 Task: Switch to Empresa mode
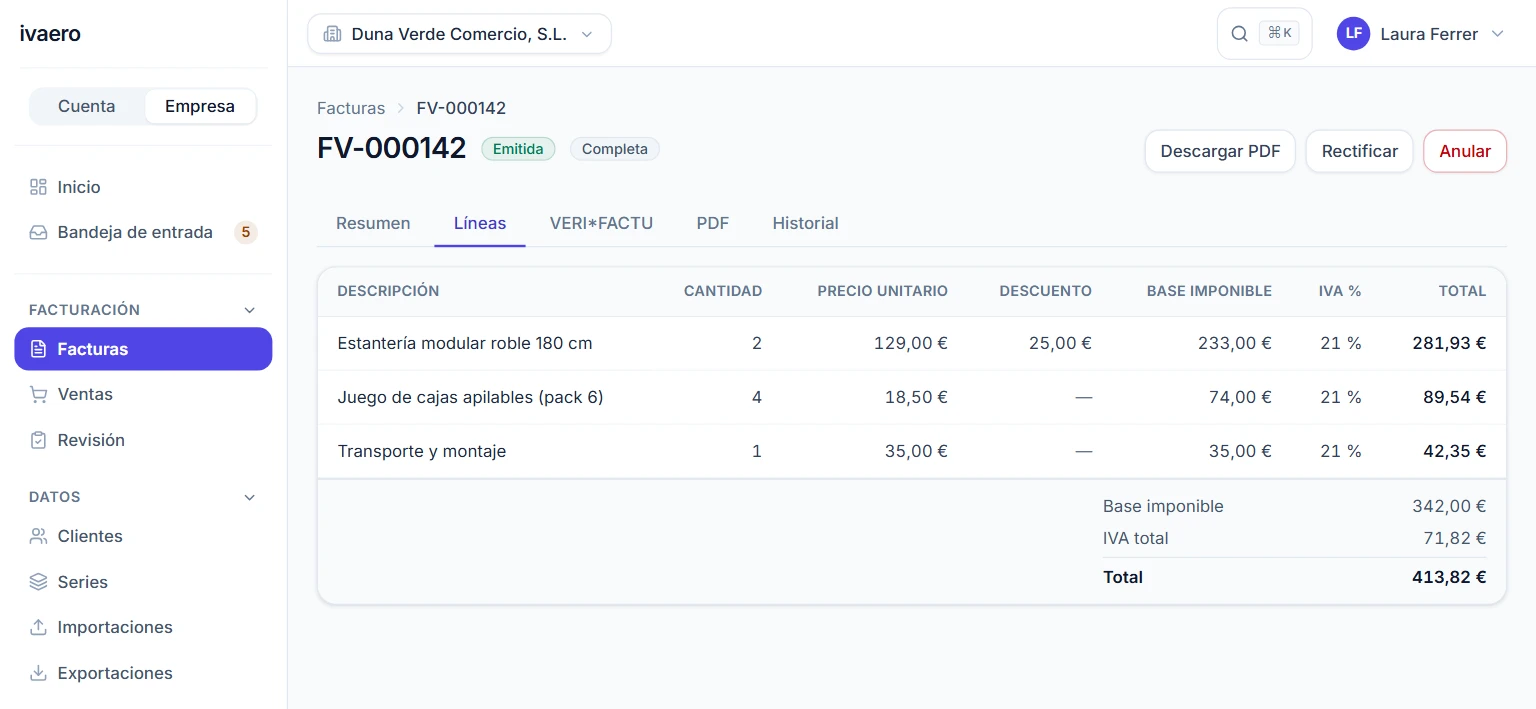pos(200,106)
